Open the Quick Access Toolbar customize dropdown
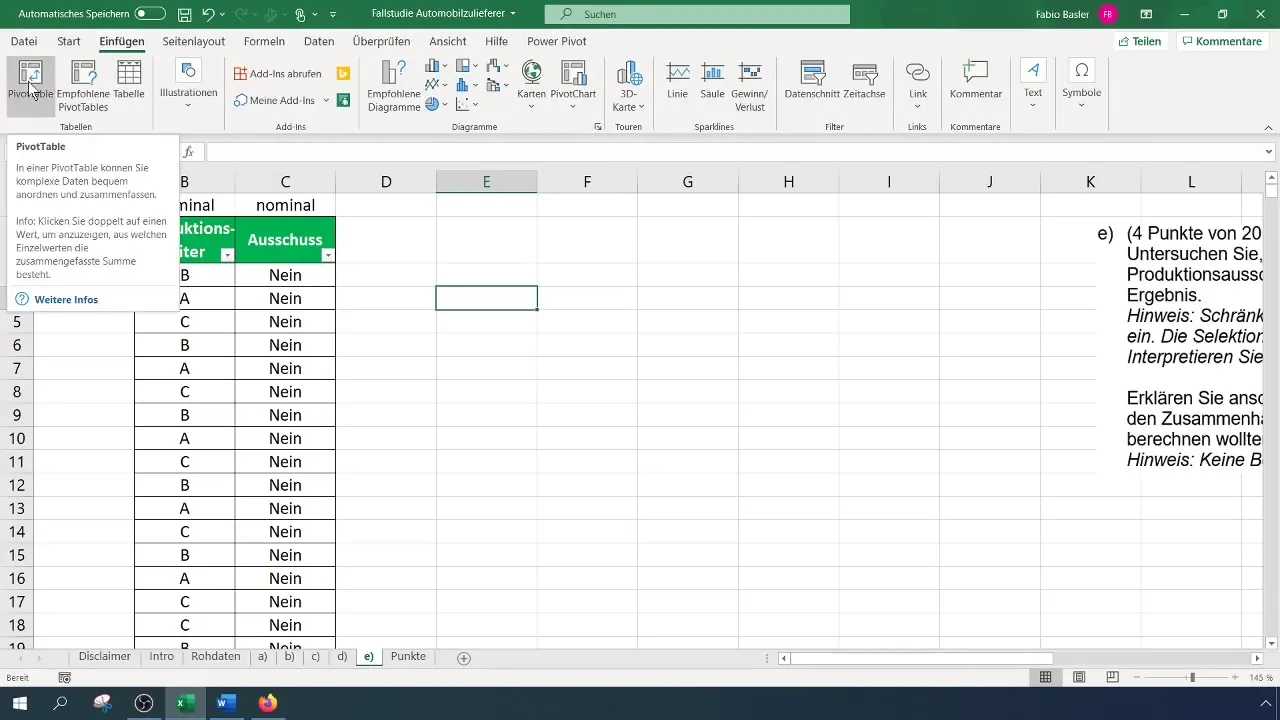Viewport: 1280px width, 720px height. [x=333, y=15]
